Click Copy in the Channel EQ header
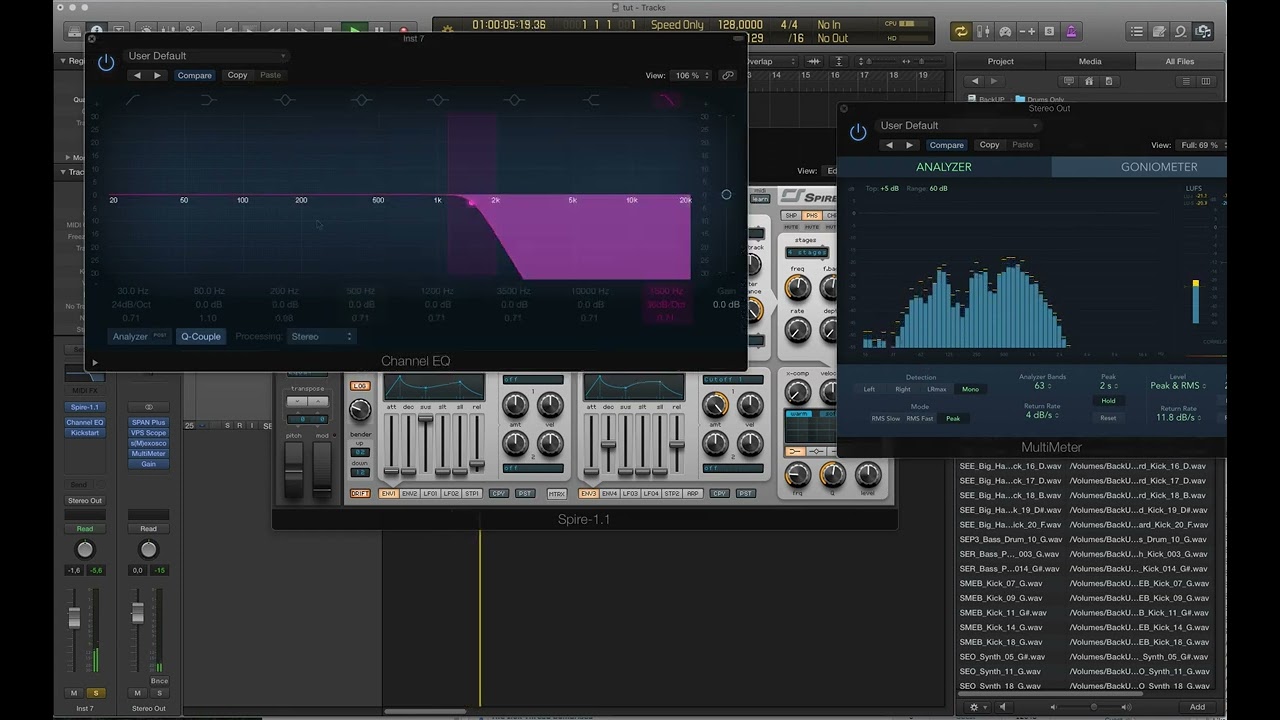This screenshot has width=1280, height=720. tap(237, 76)
